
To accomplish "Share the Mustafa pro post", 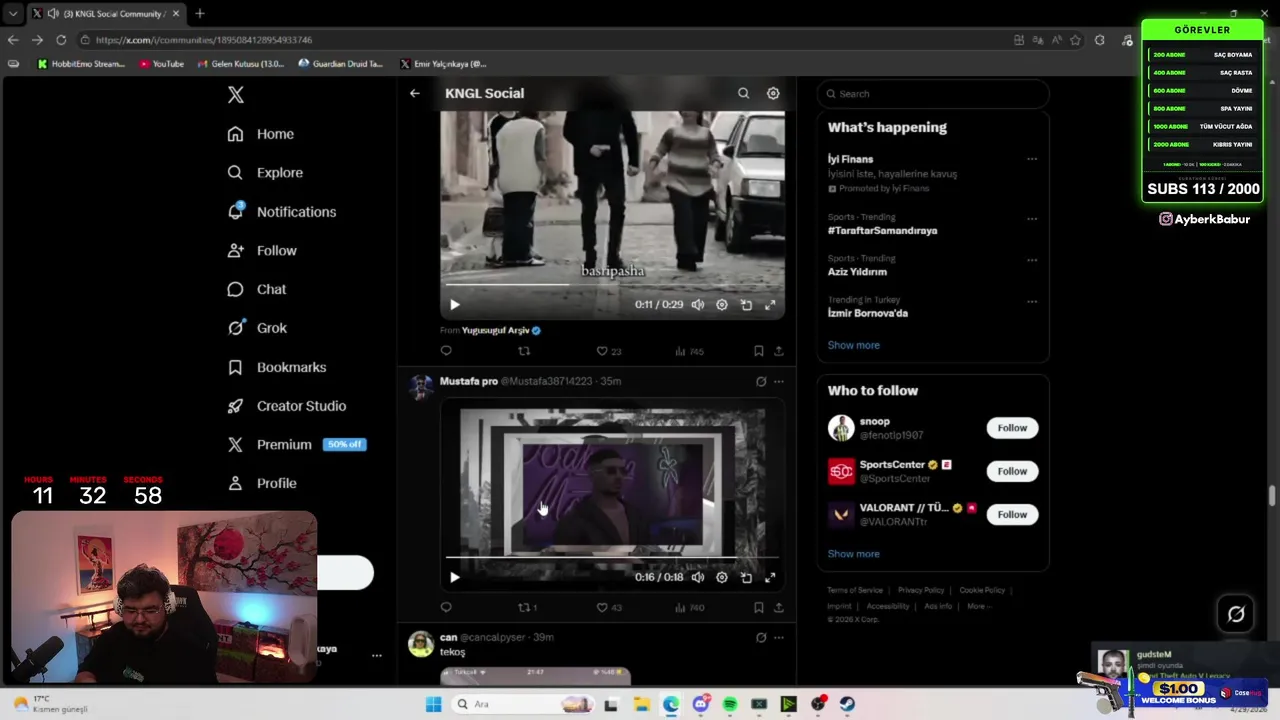I will (779, 607).
